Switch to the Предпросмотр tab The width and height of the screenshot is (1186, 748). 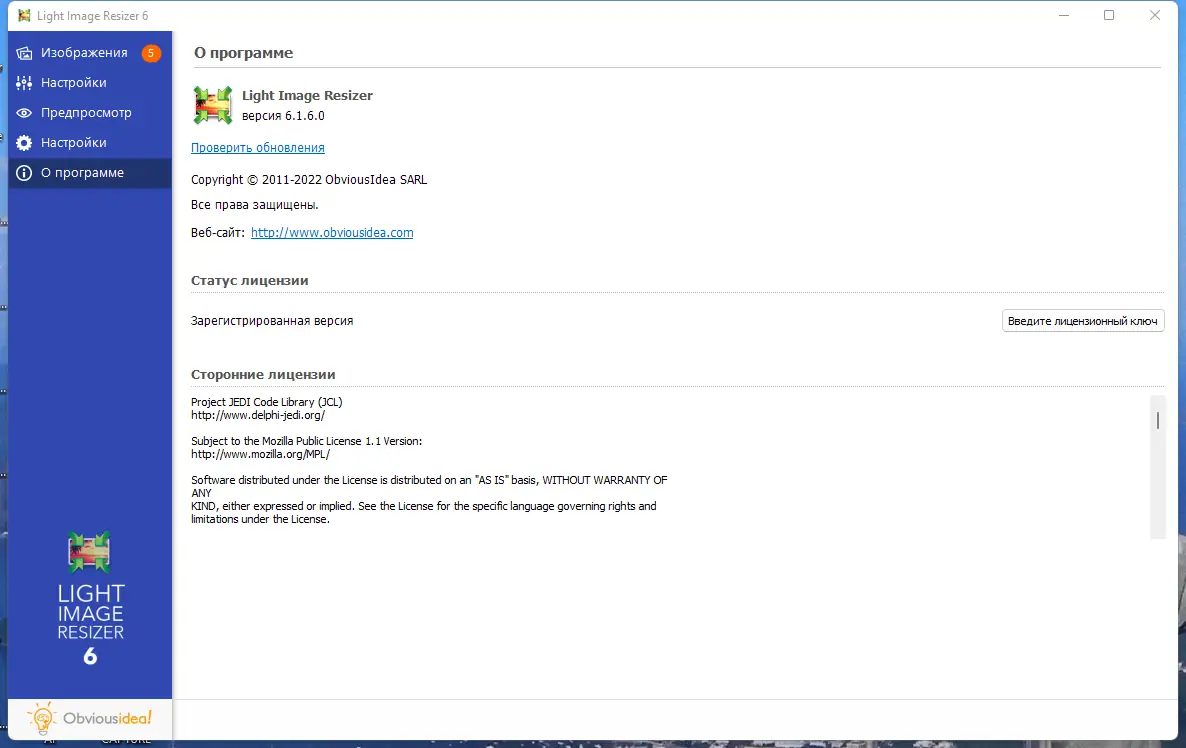click(x=89, y=113)
